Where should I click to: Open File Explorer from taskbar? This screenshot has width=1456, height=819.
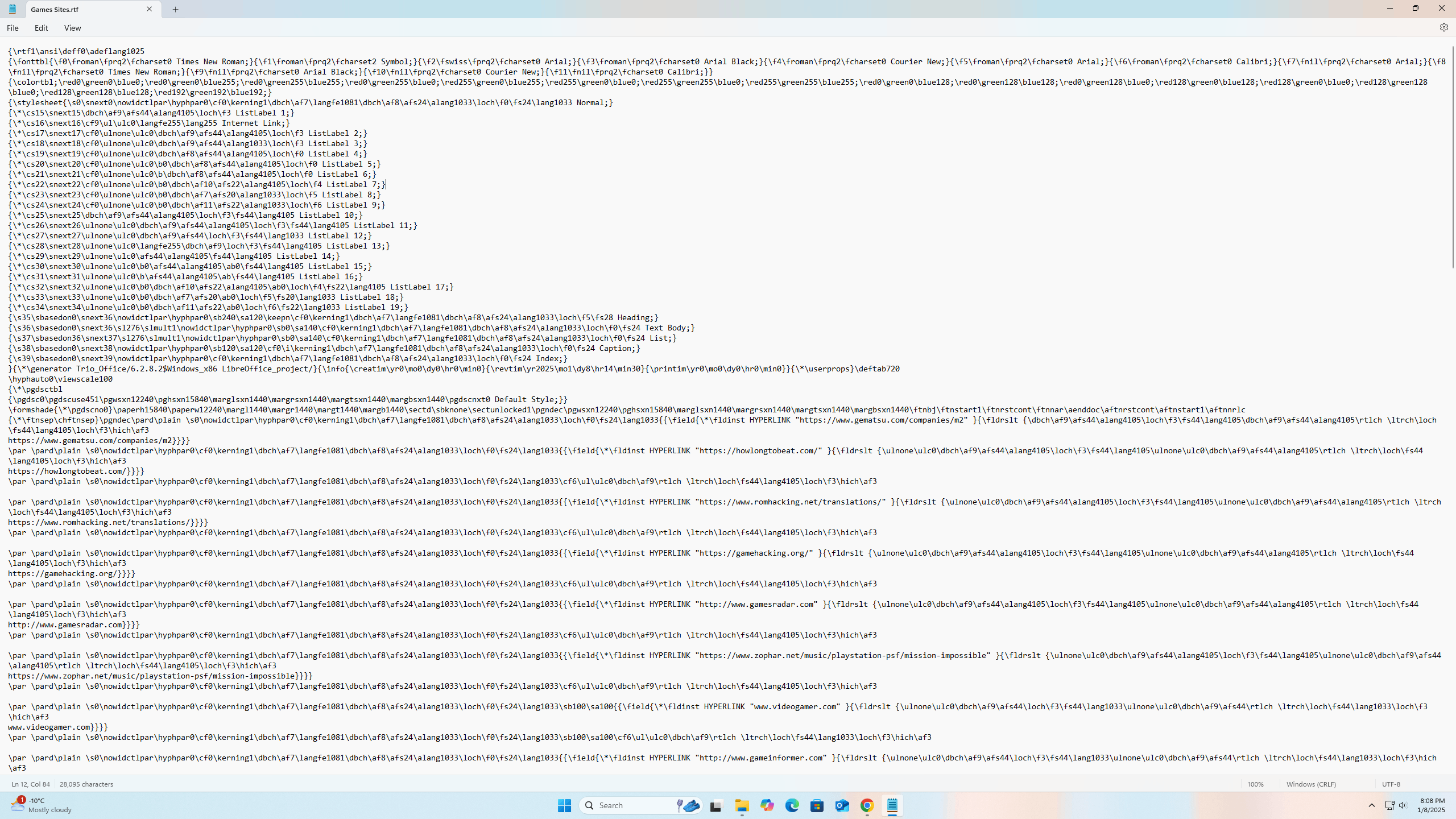(742, 805)
